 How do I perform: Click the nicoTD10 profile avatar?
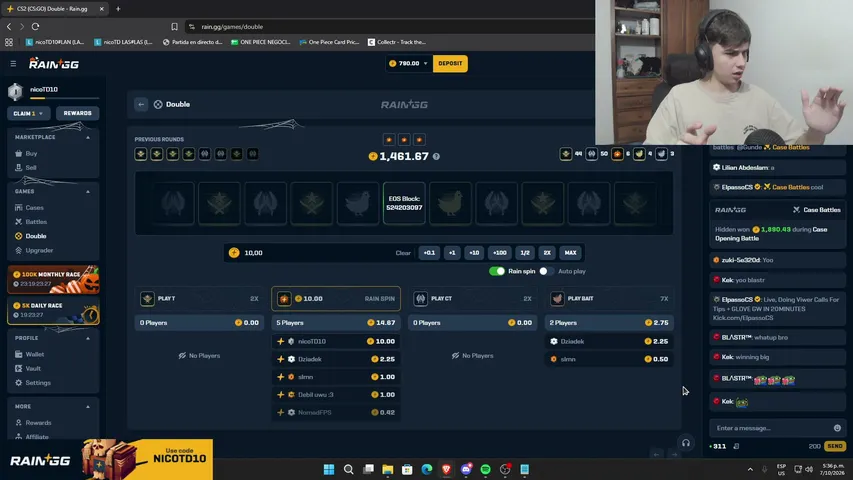pos(15,91)
